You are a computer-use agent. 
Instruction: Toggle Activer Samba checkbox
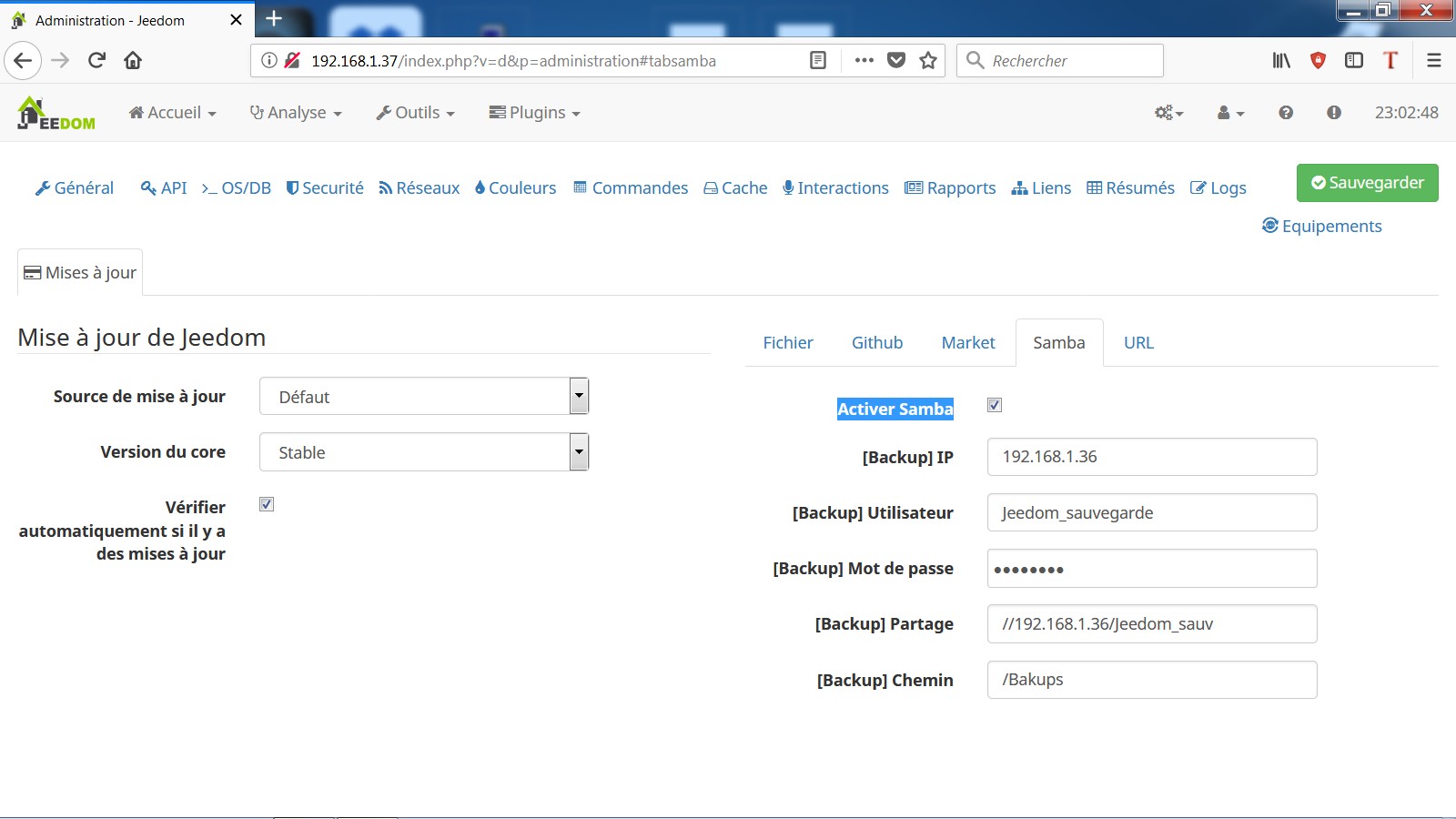tap(995, 405)
